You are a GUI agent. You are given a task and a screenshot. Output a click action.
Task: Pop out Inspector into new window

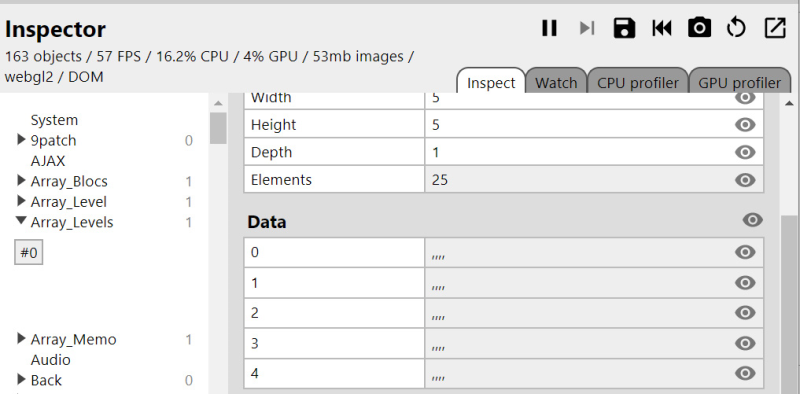pos(774,28)
